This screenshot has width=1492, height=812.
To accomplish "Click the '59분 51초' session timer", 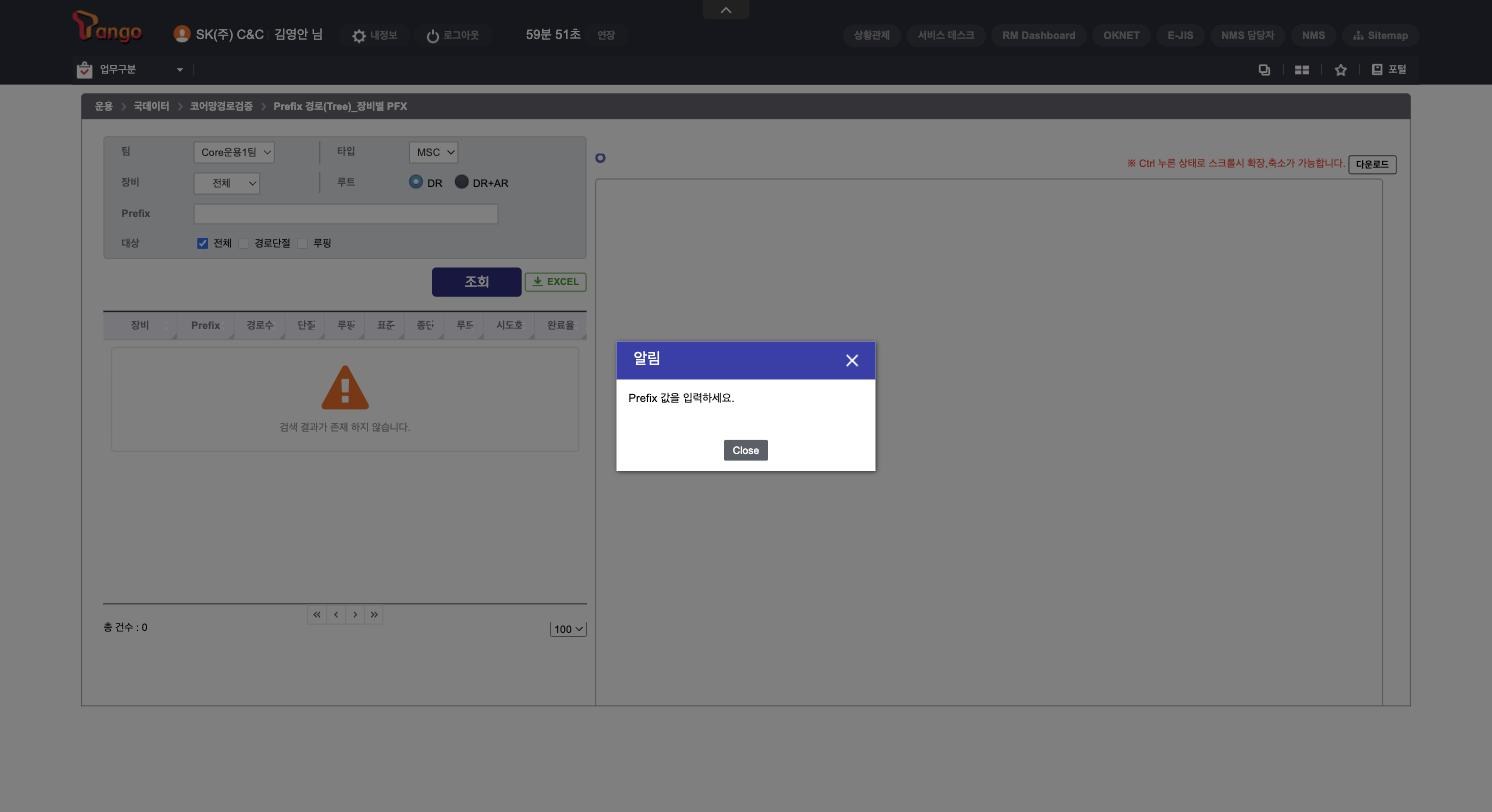I will 553,35.
